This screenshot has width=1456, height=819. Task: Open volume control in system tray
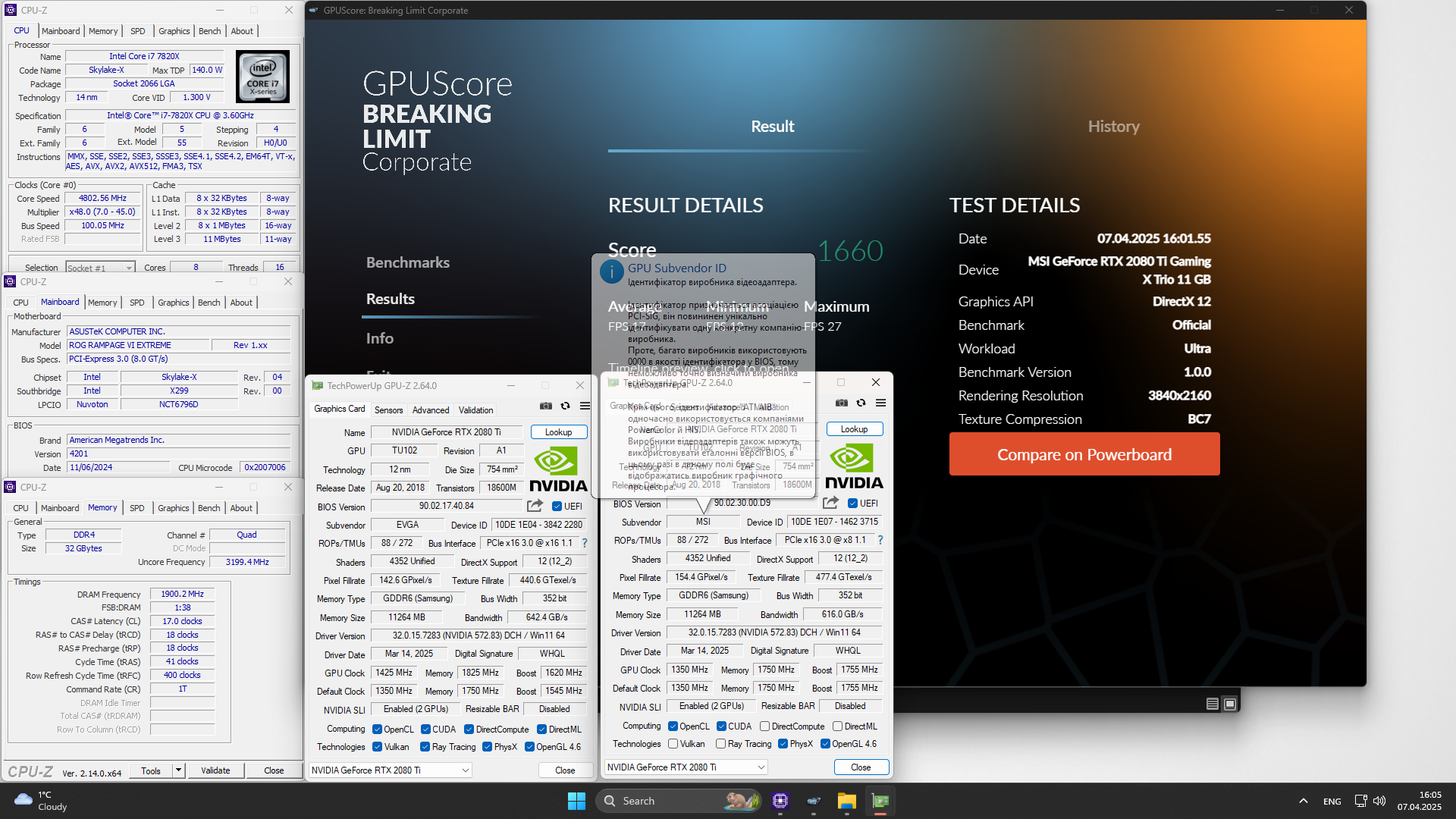pos(1379,801)
